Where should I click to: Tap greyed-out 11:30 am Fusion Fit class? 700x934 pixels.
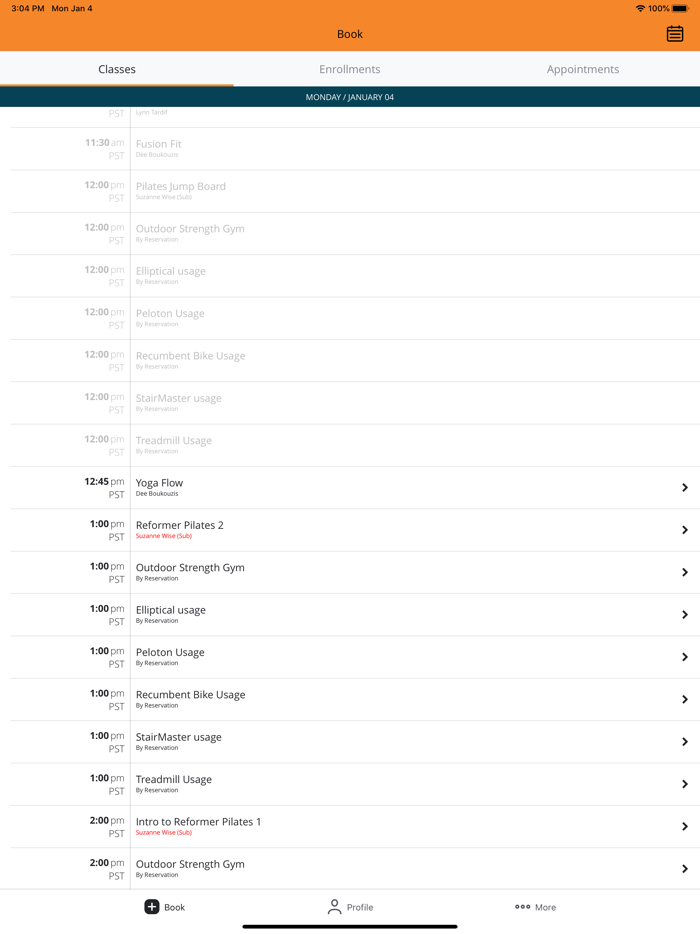click(x=355, y=148)
